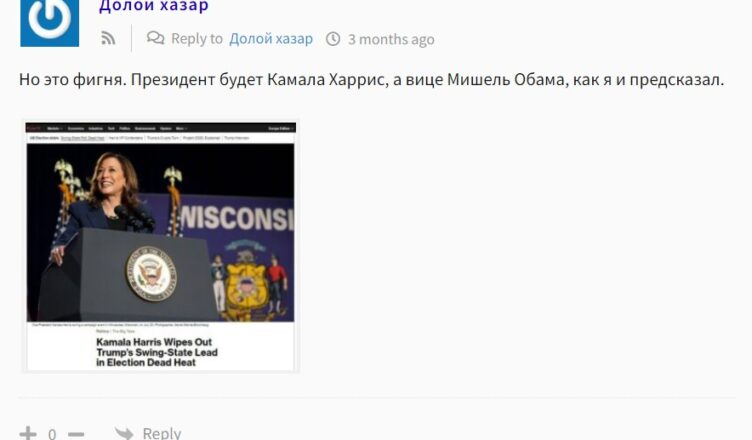752x440 pixels.
Task: Click the Reply link under the comment
Action: [162, 433]
